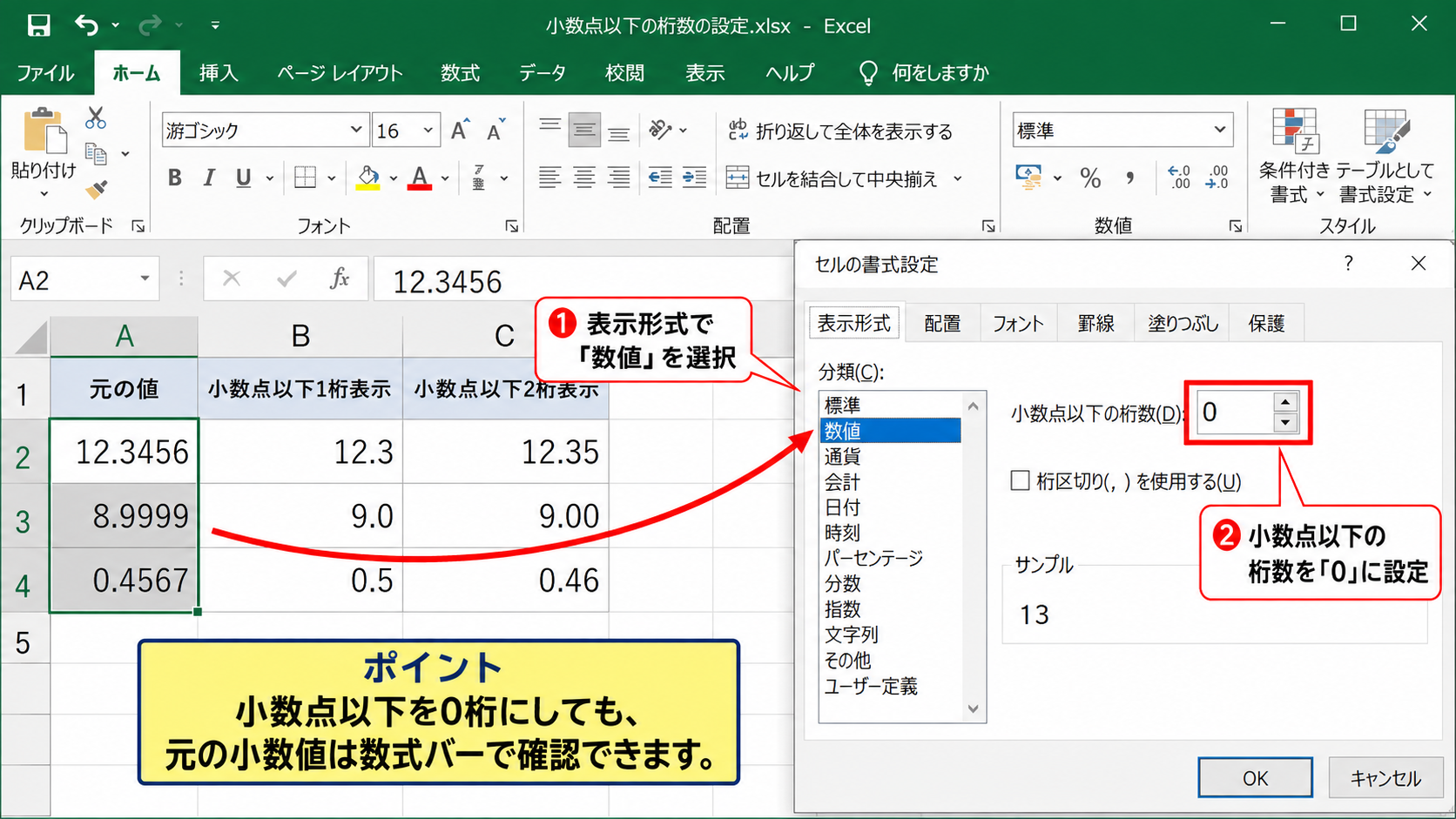Center text horizontally
This screenshot has width=1456, height=819.
click(x=584, y=178)
